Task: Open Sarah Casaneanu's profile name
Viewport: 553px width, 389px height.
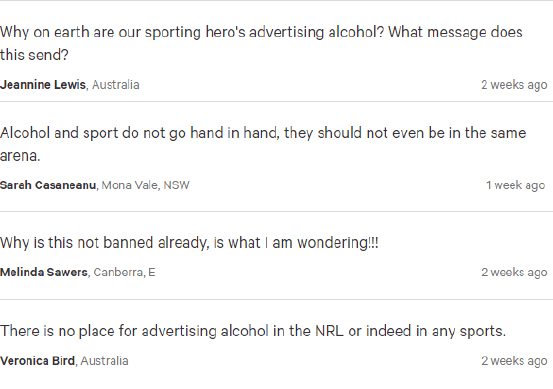Action: 48,185
